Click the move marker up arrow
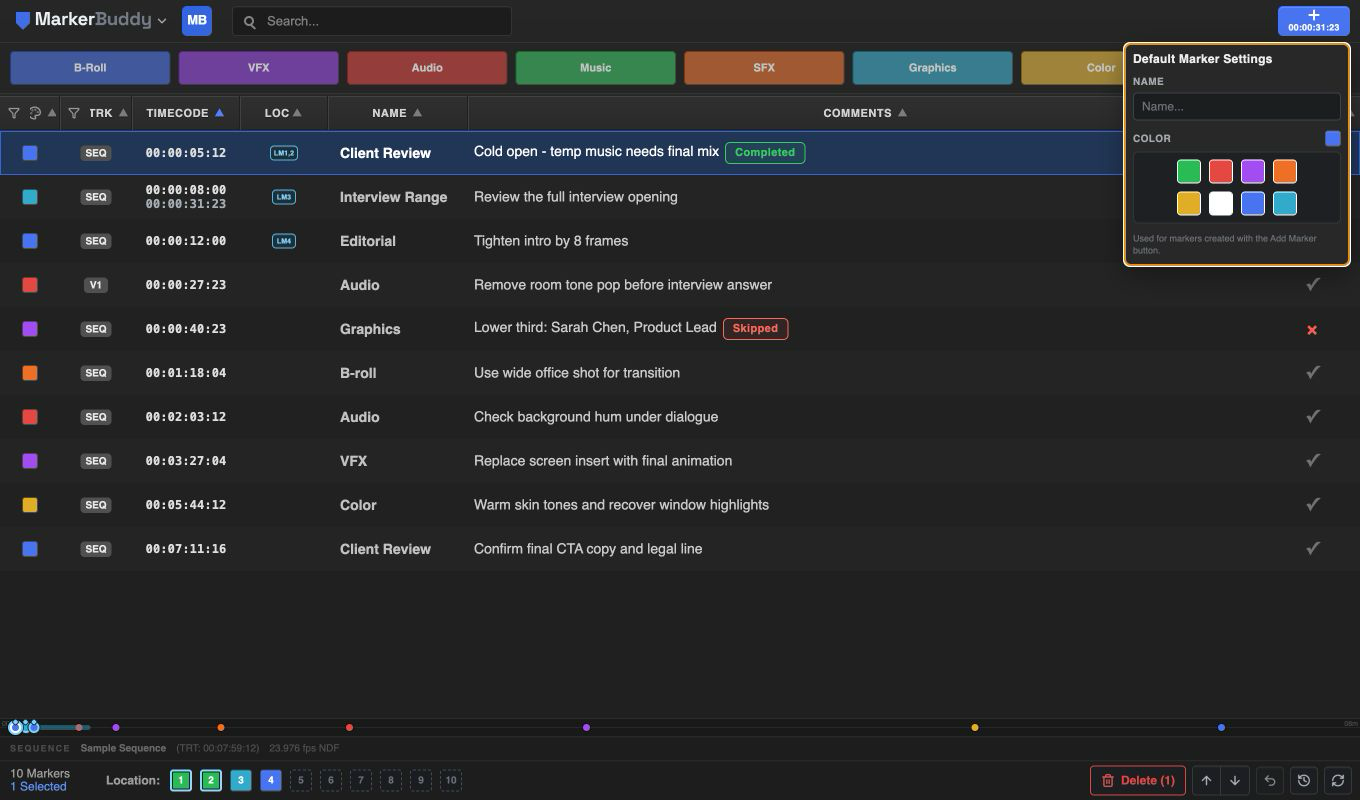Image resolution: width=1360 pixels, height=800 pixels. (1206, 781)
